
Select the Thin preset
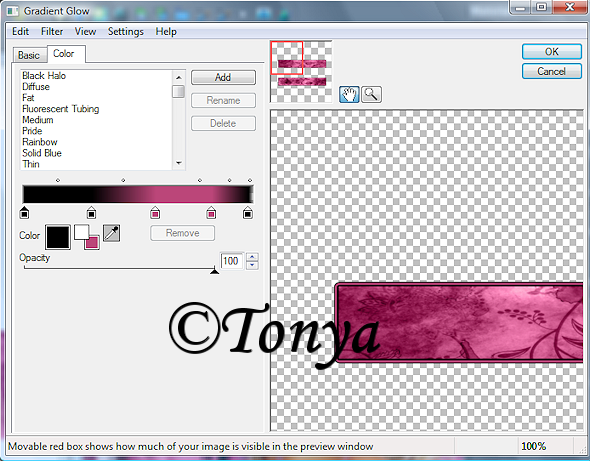pos(31,164)
